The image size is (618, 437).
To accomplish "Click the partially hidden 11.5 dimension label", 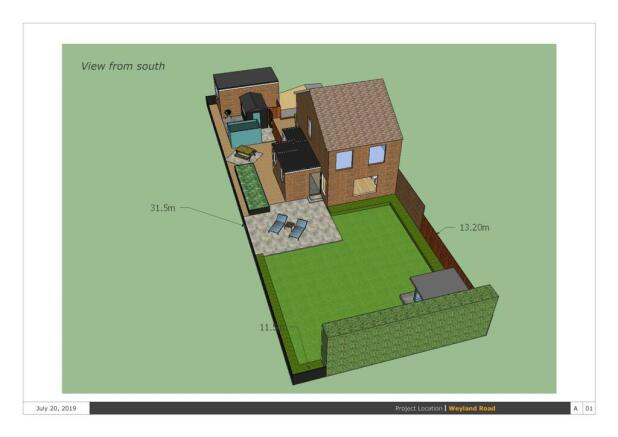I will click(x=269, y=327).
